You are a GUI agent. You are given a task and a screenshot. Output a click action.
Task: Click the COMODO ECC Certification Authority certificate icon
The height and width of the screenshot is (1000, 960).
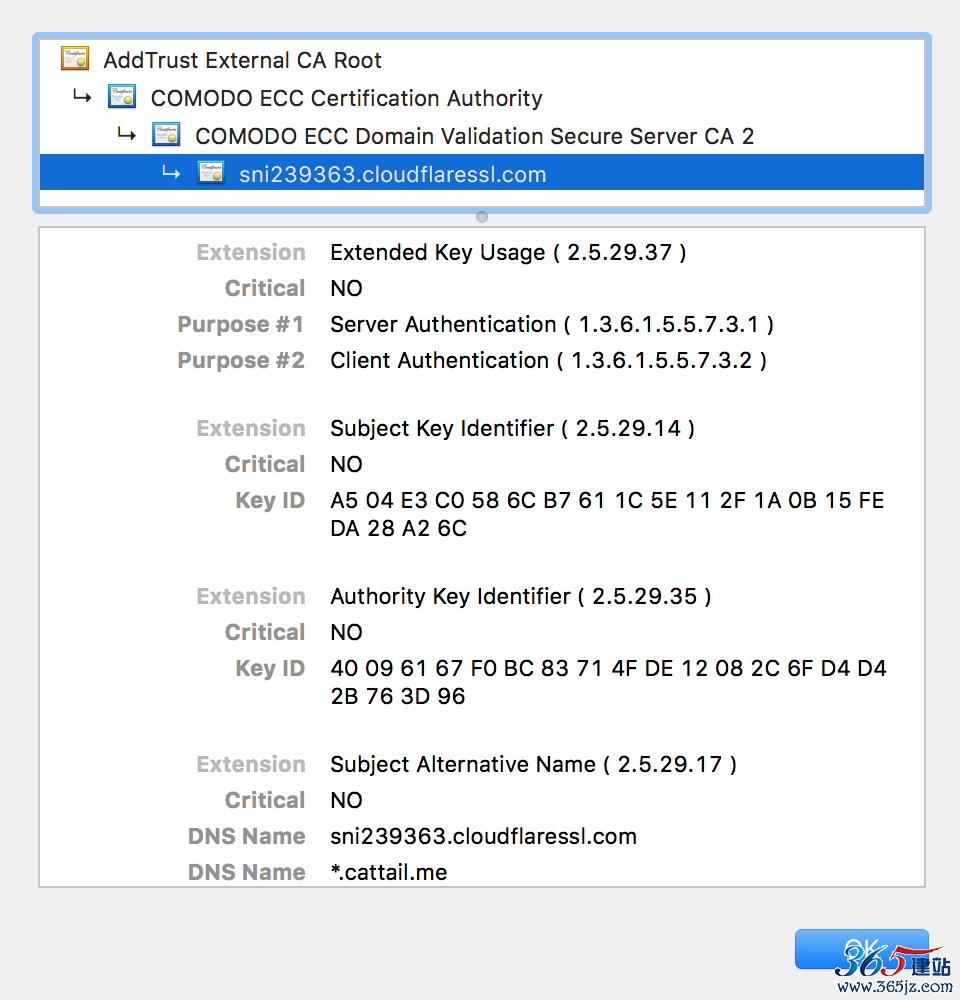pos(122,97)
